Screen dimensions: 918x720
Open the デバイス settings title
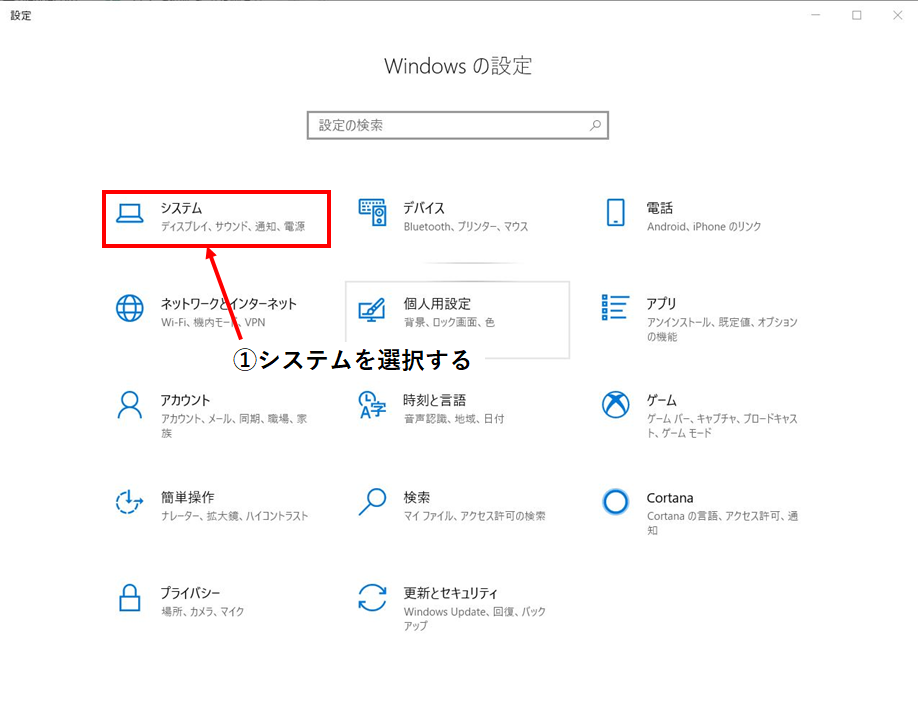pos(424,208)
